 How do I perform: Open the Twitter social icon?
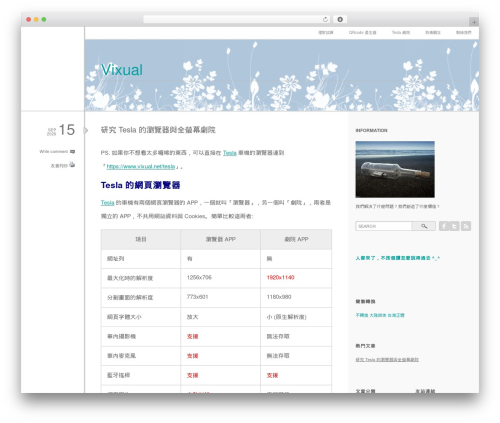455,226
